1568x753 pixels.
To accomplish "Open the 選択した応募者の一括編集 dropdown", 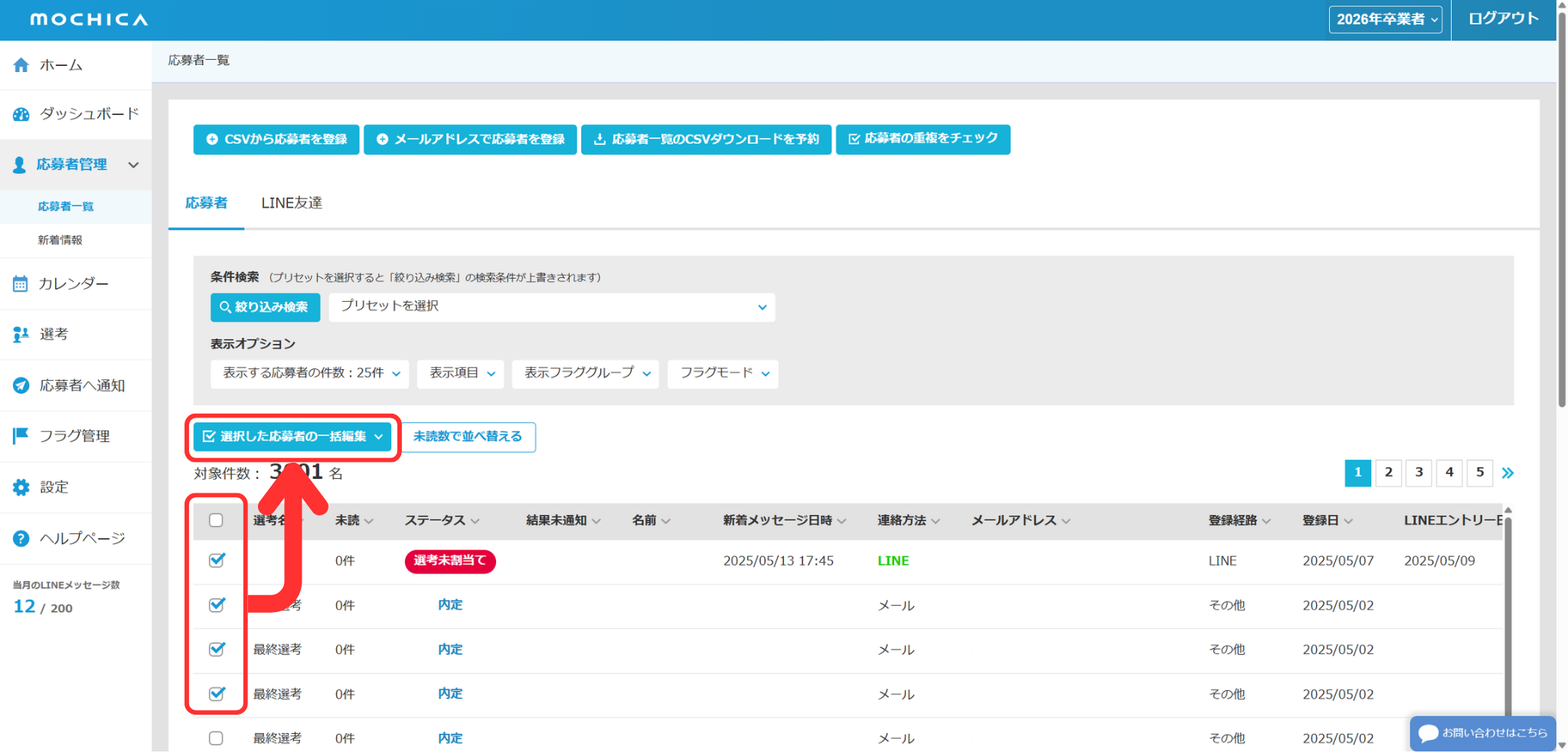I will coord(292,437).
